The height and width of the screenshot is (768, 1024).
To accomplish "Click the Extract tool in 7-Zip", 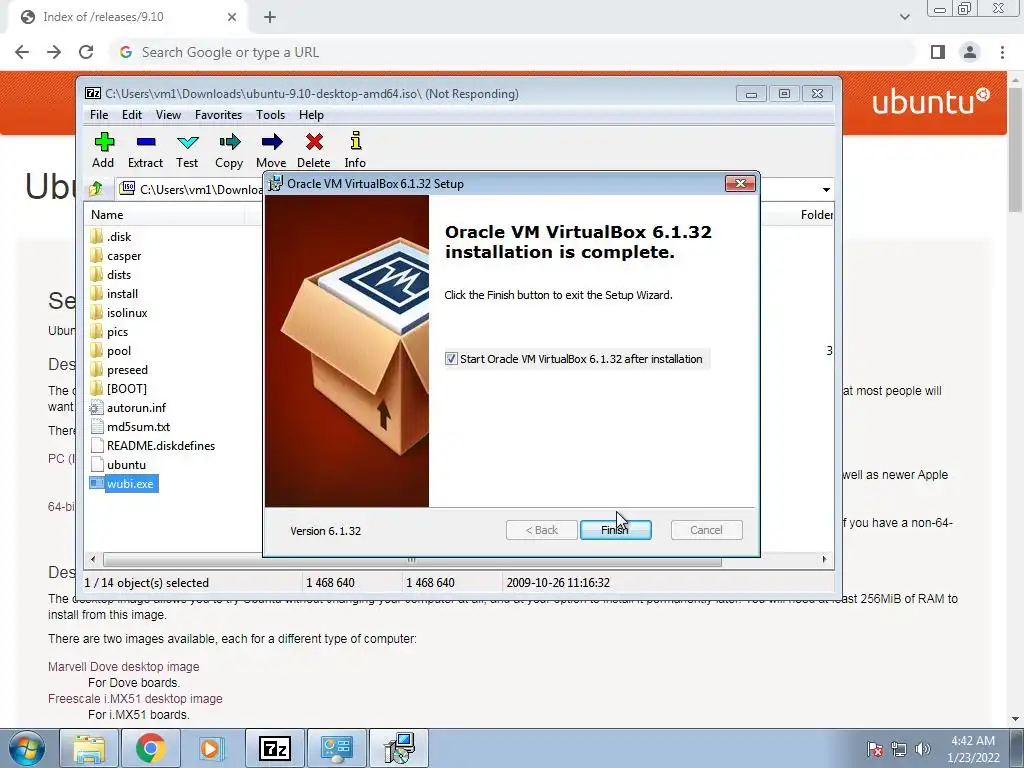I will click(x=145, y=150).
